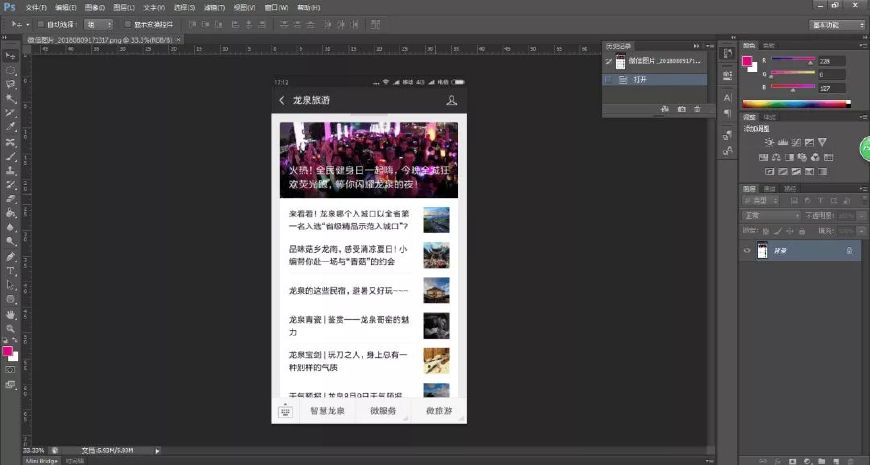This screenshot has height=465, width=870.
Task: Switch to the Swatches tab
Action: click(768, 46)
